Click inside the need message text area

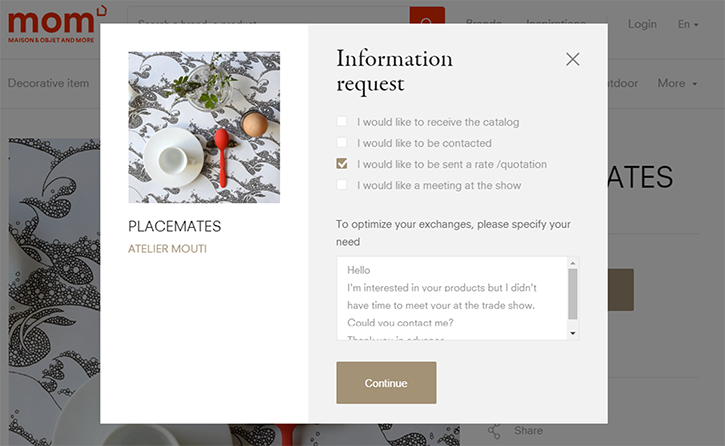[x=452, y=298]
